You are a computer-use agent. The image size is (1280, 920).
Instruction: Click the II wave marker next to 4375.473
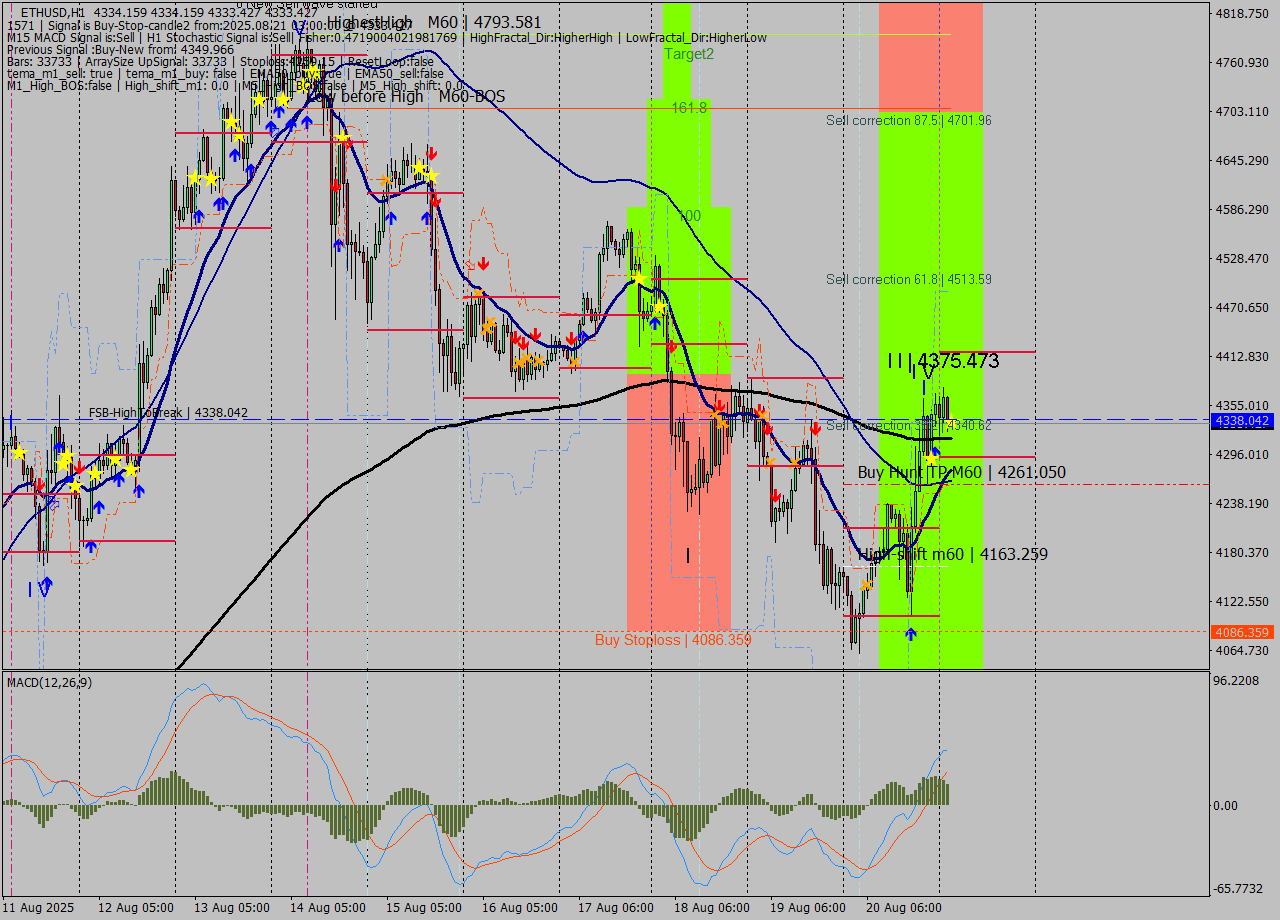tap(897, 361)
